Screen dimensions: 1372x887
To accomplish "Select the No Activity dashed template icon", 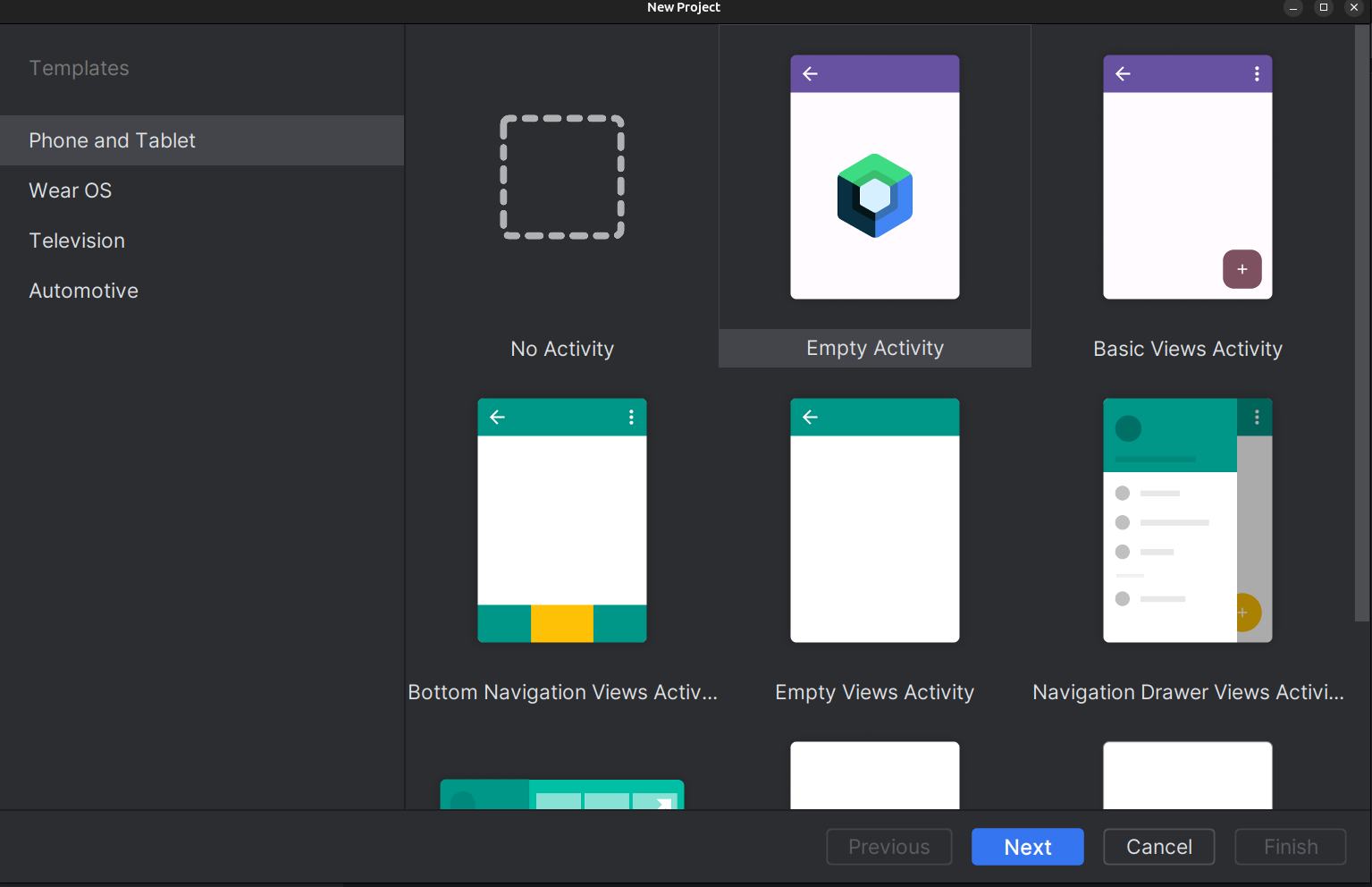I will (x=561, y=177).
